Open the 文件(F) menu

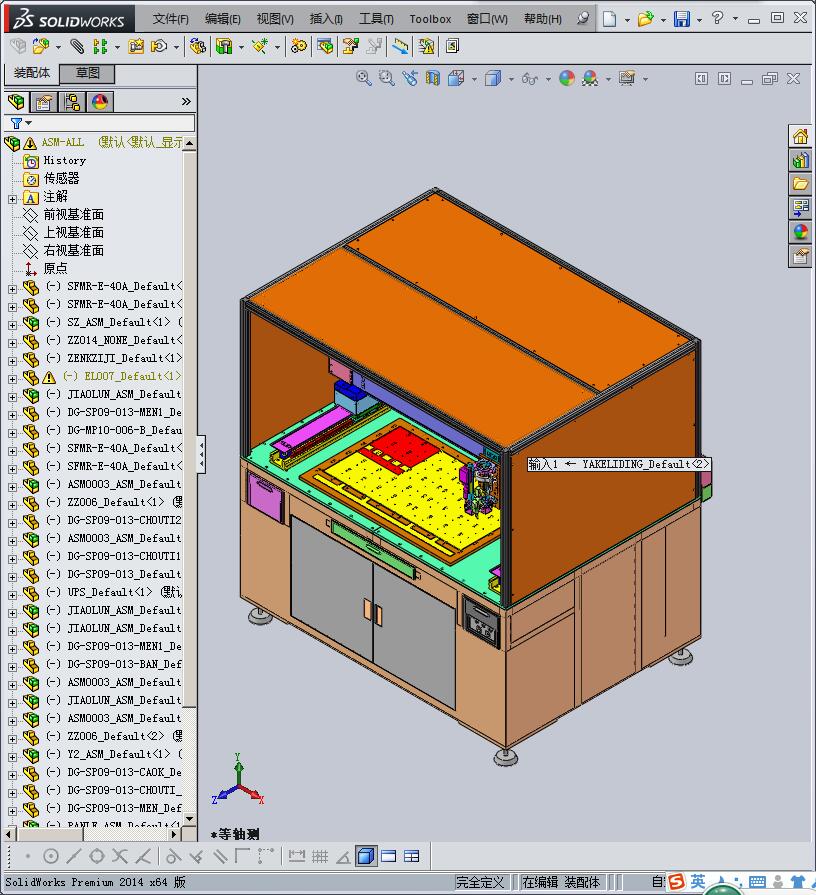(x=170, y=19)
